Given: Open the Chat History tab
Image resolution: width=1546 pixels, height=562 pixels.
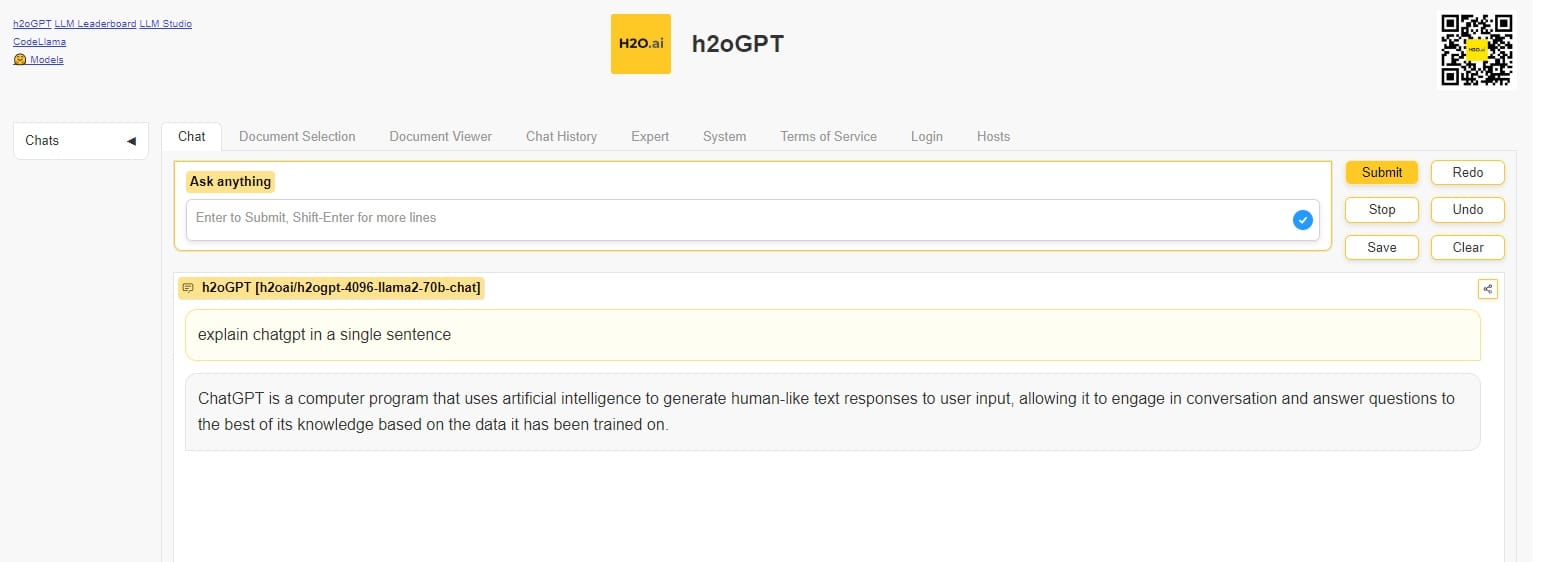Looking at the screenshot, I should point(561,136).
